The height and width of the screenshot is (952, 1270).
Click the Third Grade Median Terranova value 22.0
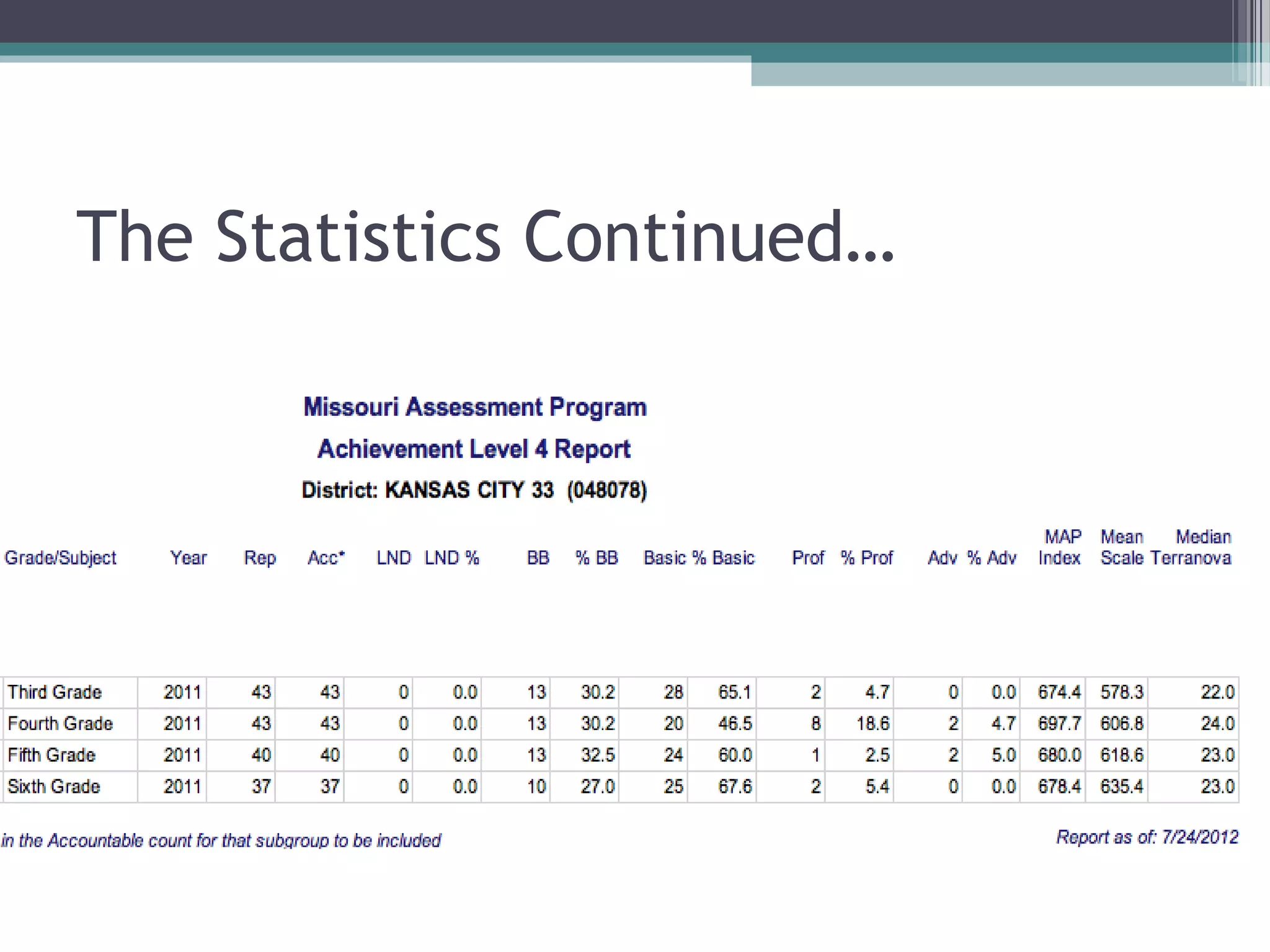click(x=1218, y=692)
